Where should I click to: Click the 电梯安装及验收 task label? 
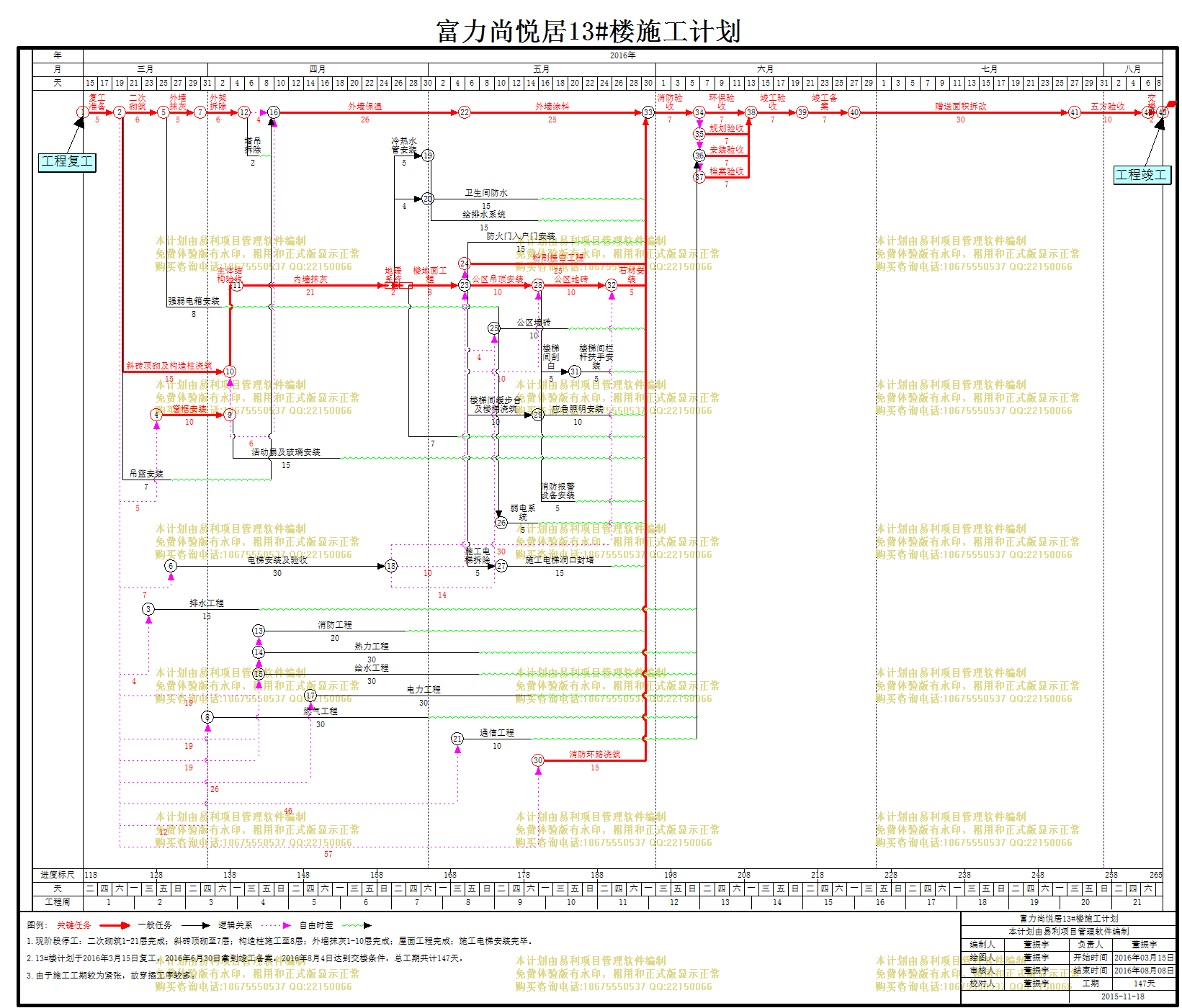(277, 560)
